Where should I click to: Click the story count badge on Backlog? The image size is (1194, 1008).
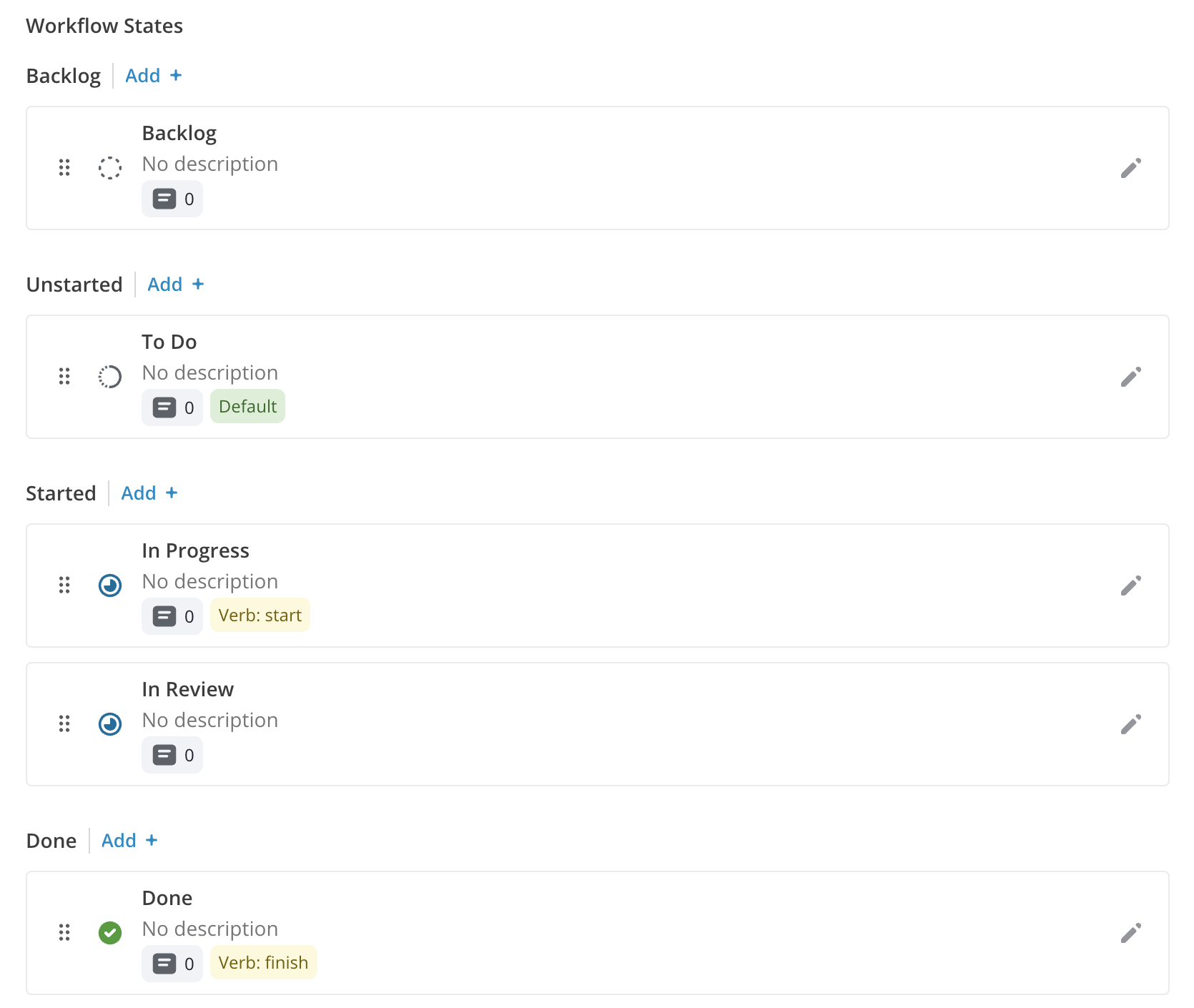click(x=172, y=199)
